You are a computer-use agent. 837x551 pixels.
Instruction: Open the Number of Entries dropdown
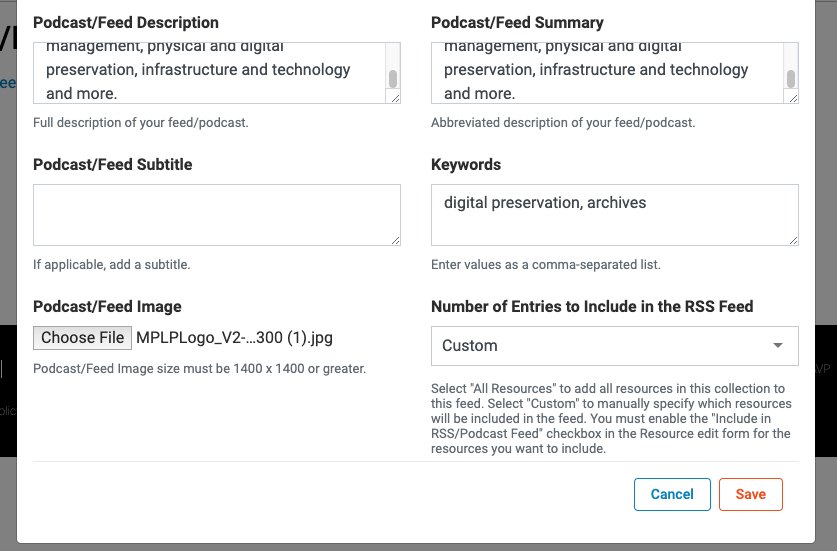tap(614, 346)
